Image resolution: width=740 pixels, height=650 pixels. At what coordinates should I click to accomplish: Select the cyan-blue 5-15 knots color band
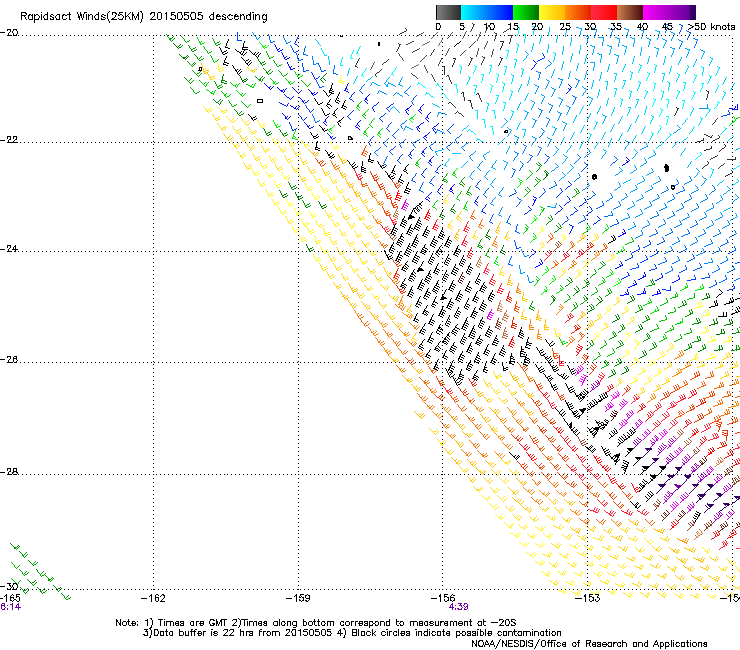[x=487, y=12]
